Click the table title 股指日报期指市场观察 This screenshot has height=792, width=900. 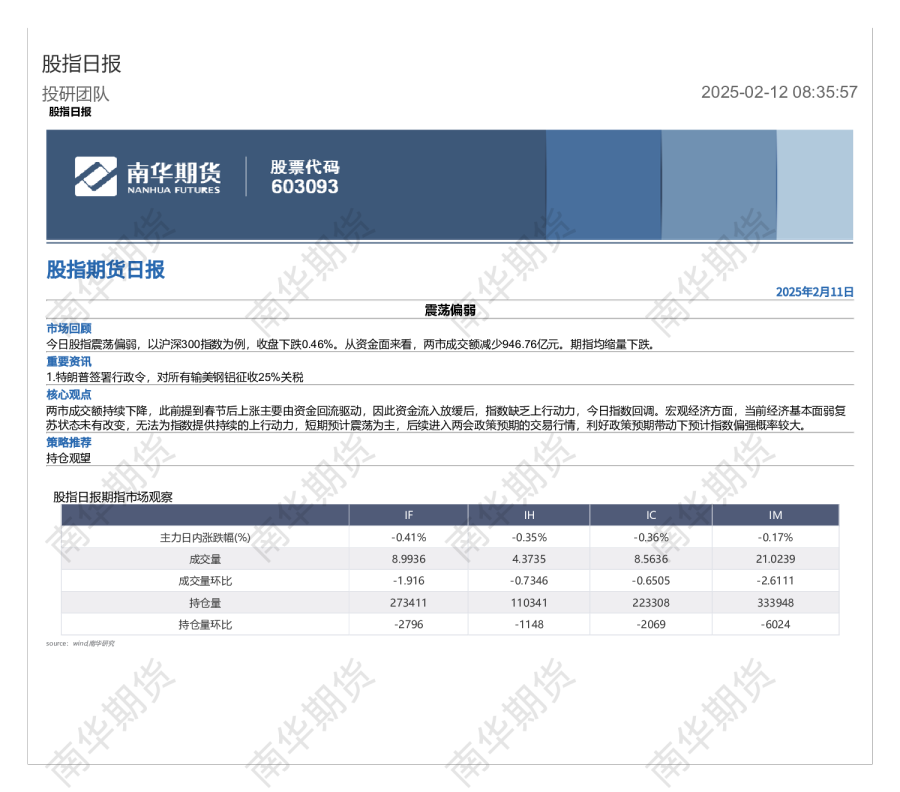click(x=112, y=497)
